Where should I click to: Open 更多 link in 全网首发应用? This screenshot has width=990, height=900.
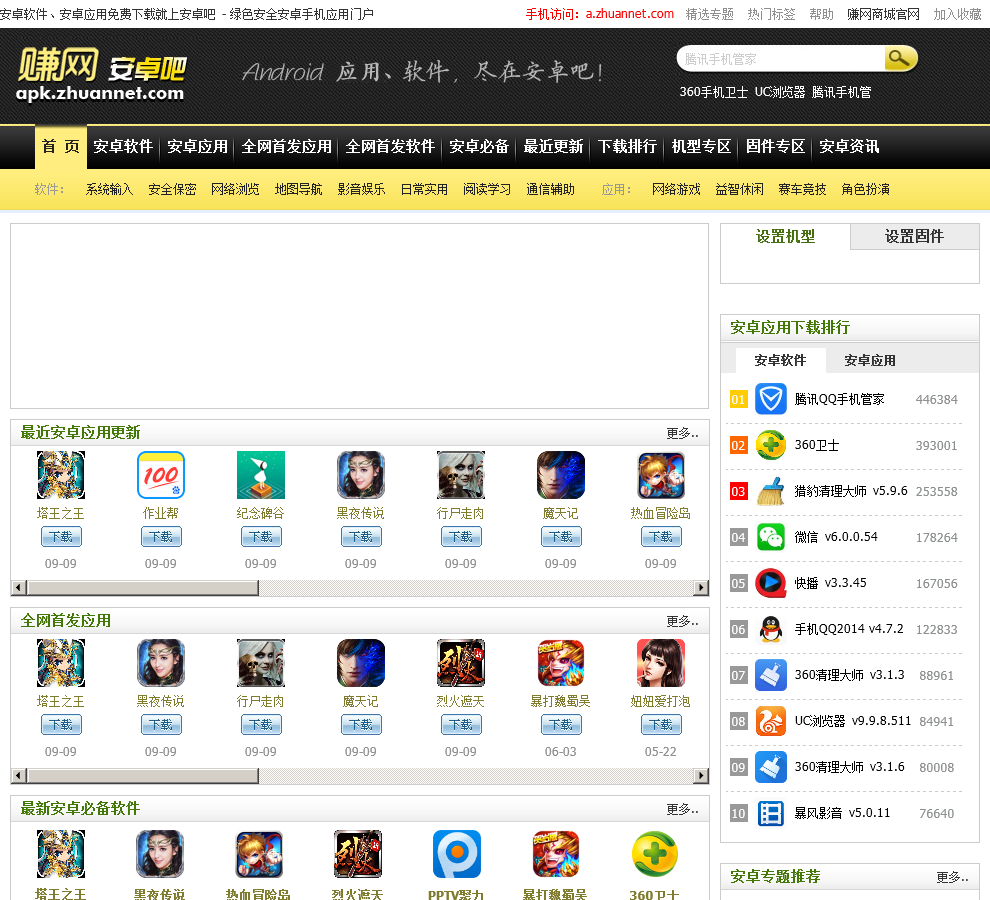(x=683, y=621)
